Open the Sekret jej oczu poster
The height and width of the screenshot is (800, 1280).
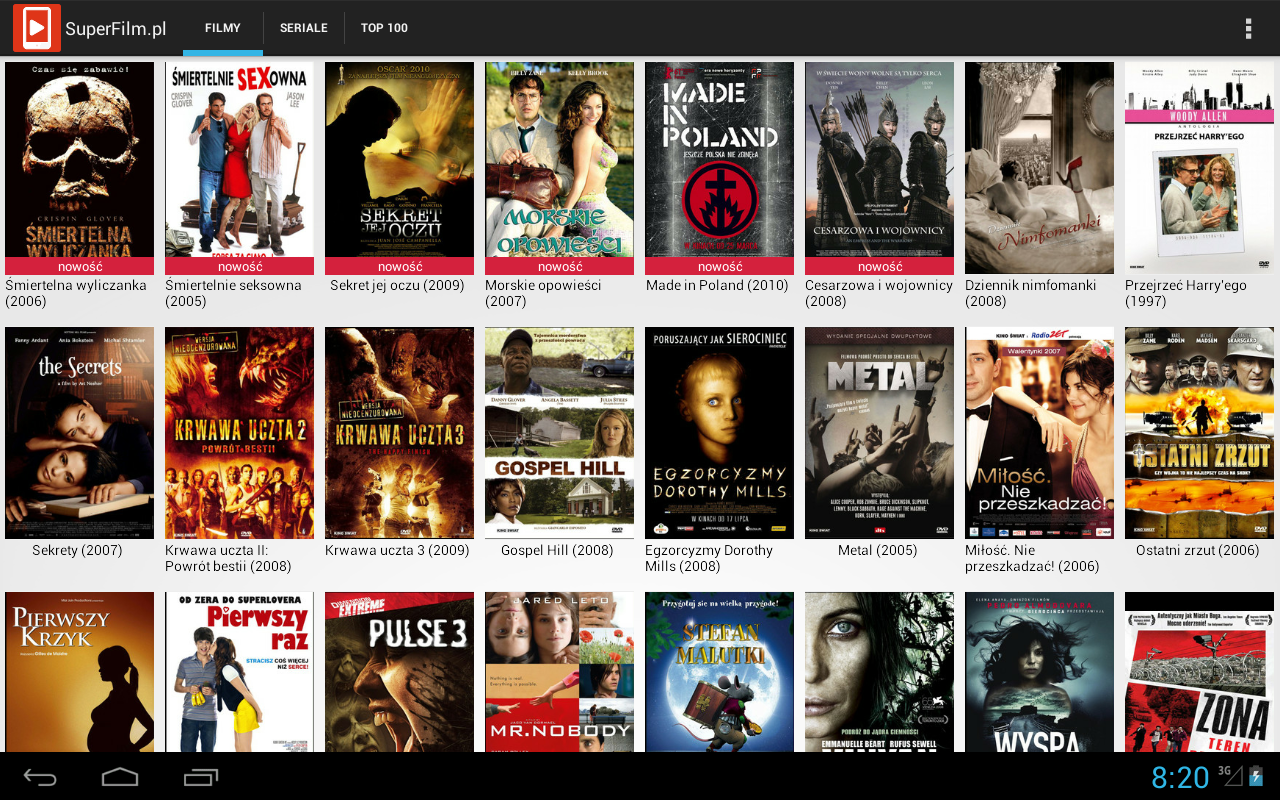tap(400, 168)
